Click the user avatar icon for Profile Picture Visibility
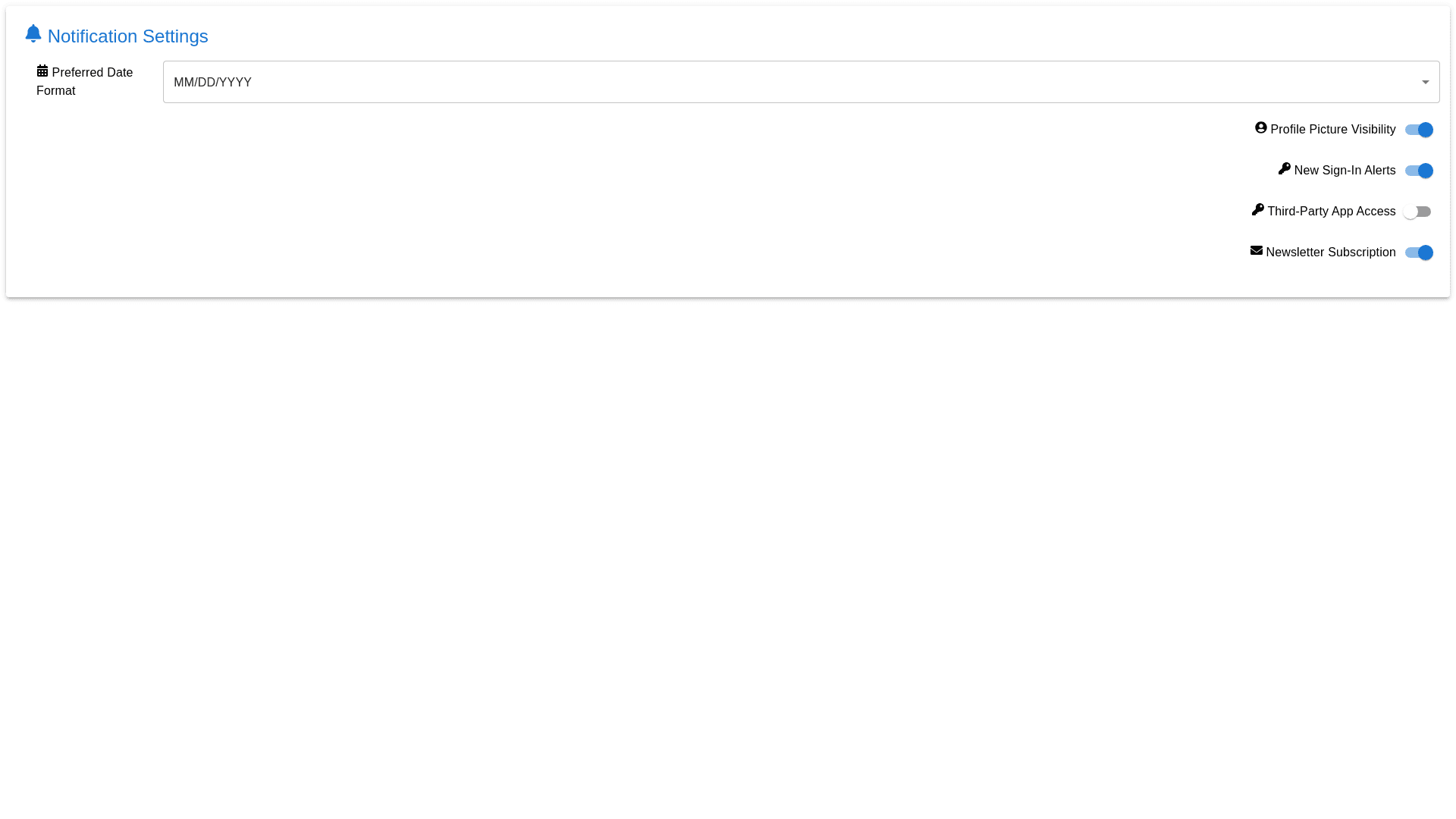Viewport: 1456px width, 819px height. tap(1260, 128)
